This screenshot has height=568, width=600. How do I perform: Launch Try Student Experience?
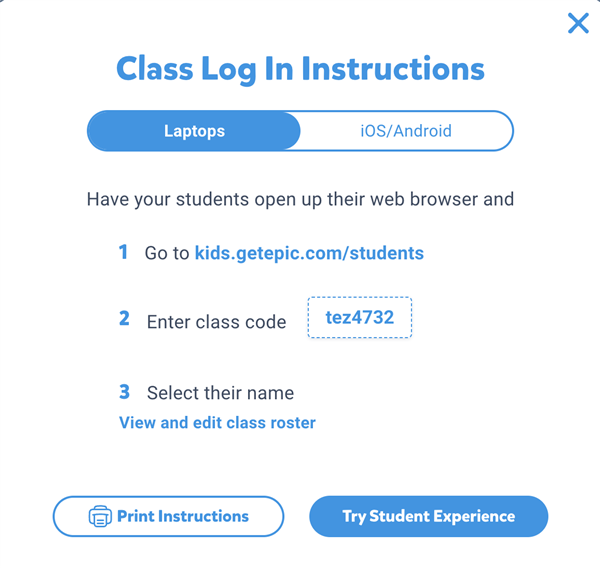click(x=429, y=516)
